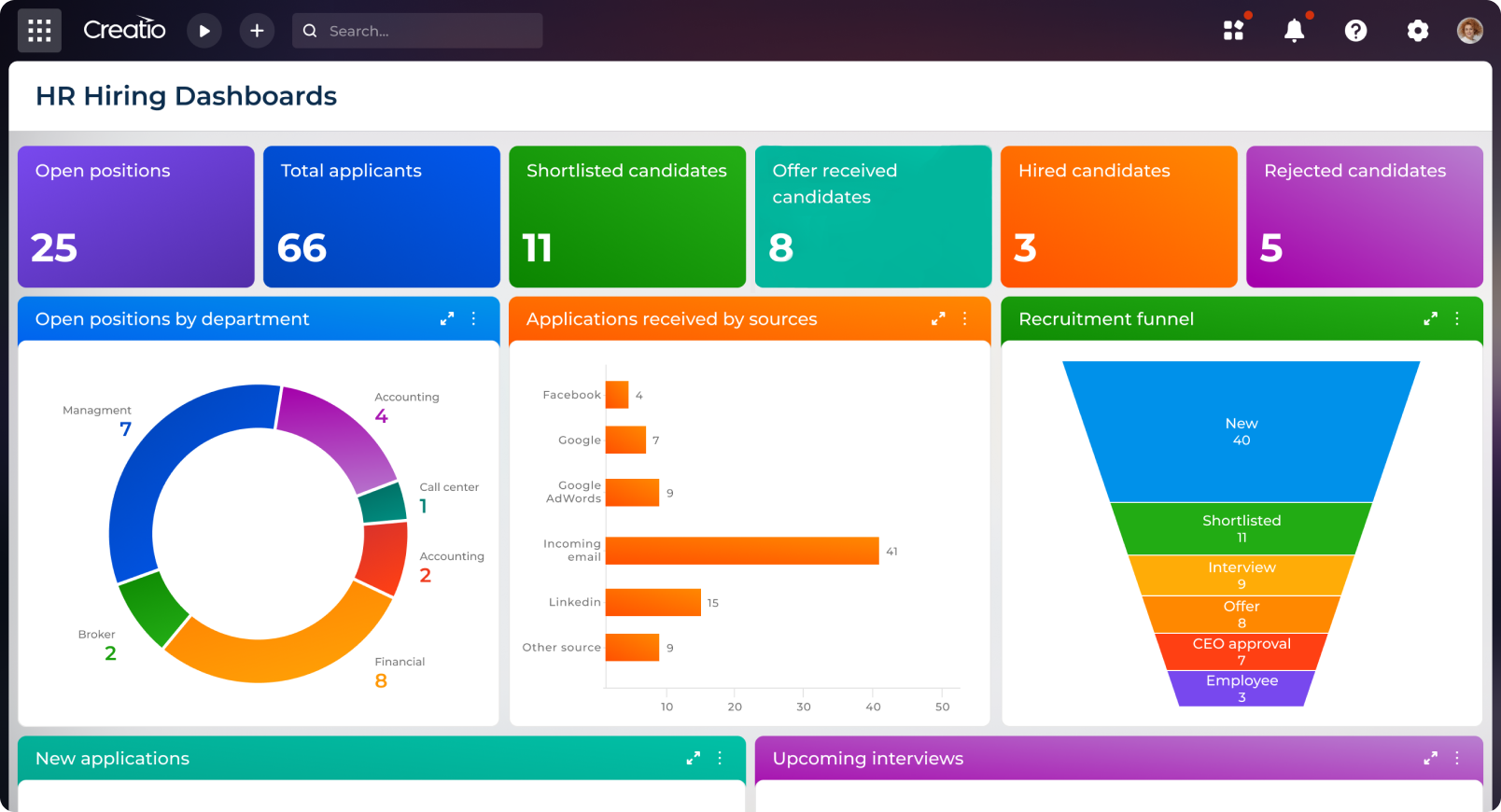Open the marketplace apps icon

(x=1234, y=31)
